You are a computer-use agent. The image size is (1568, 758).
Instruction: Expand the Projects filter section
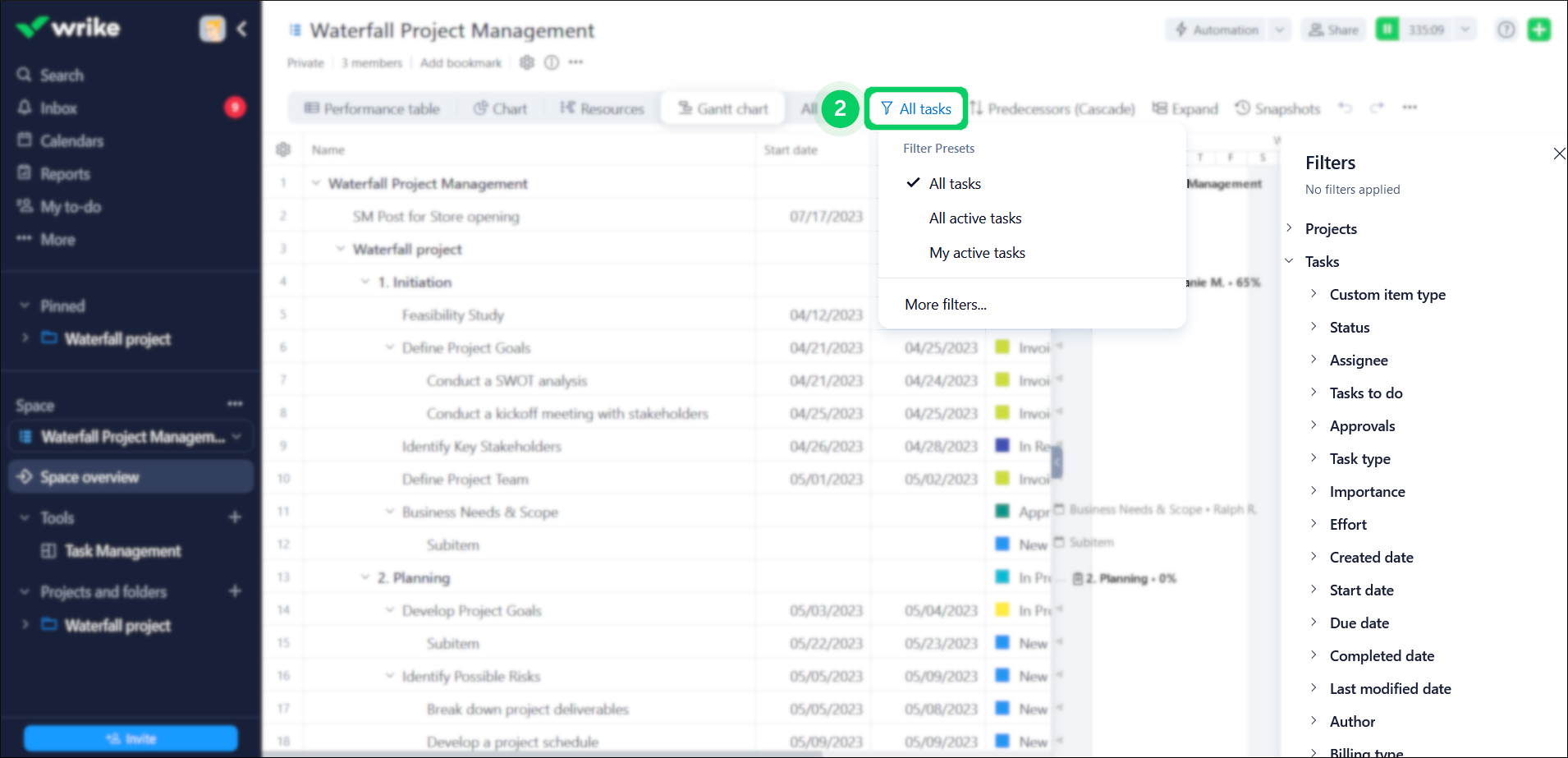(1330, 229)
